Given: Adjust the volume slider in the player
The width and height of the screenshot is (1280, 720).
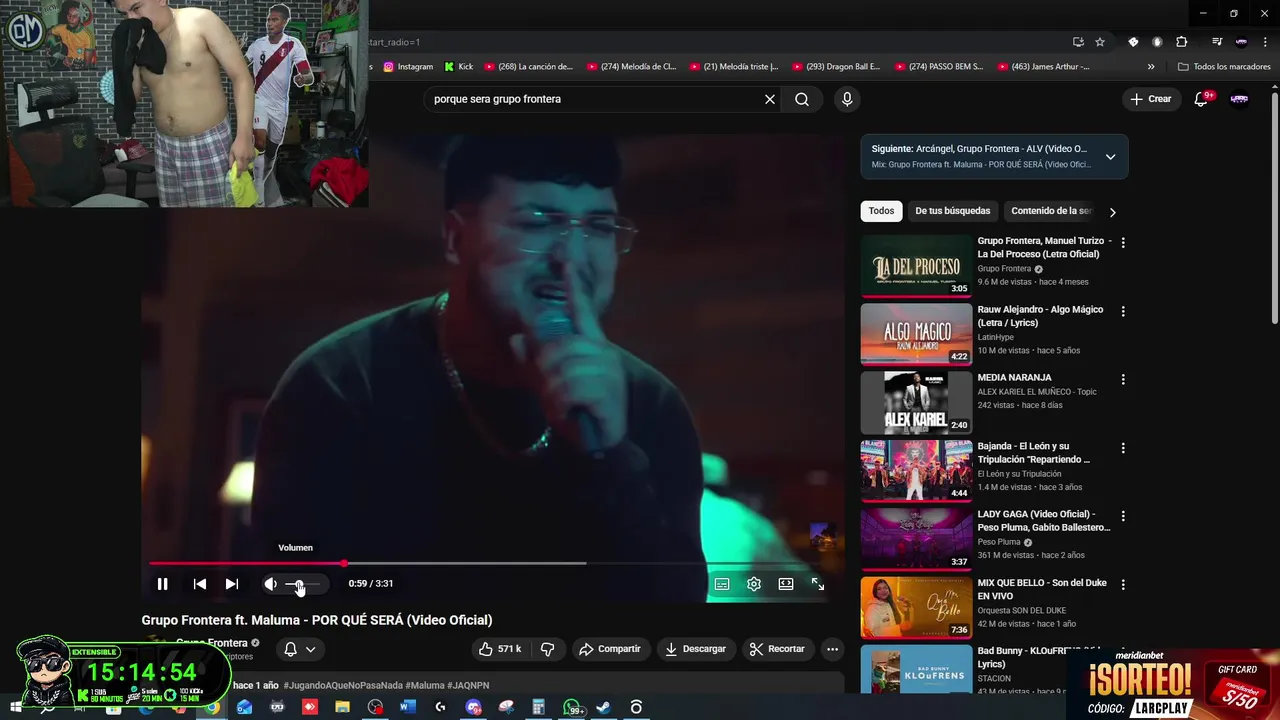Looking at the screenshot, I should (x=303, y=584).
